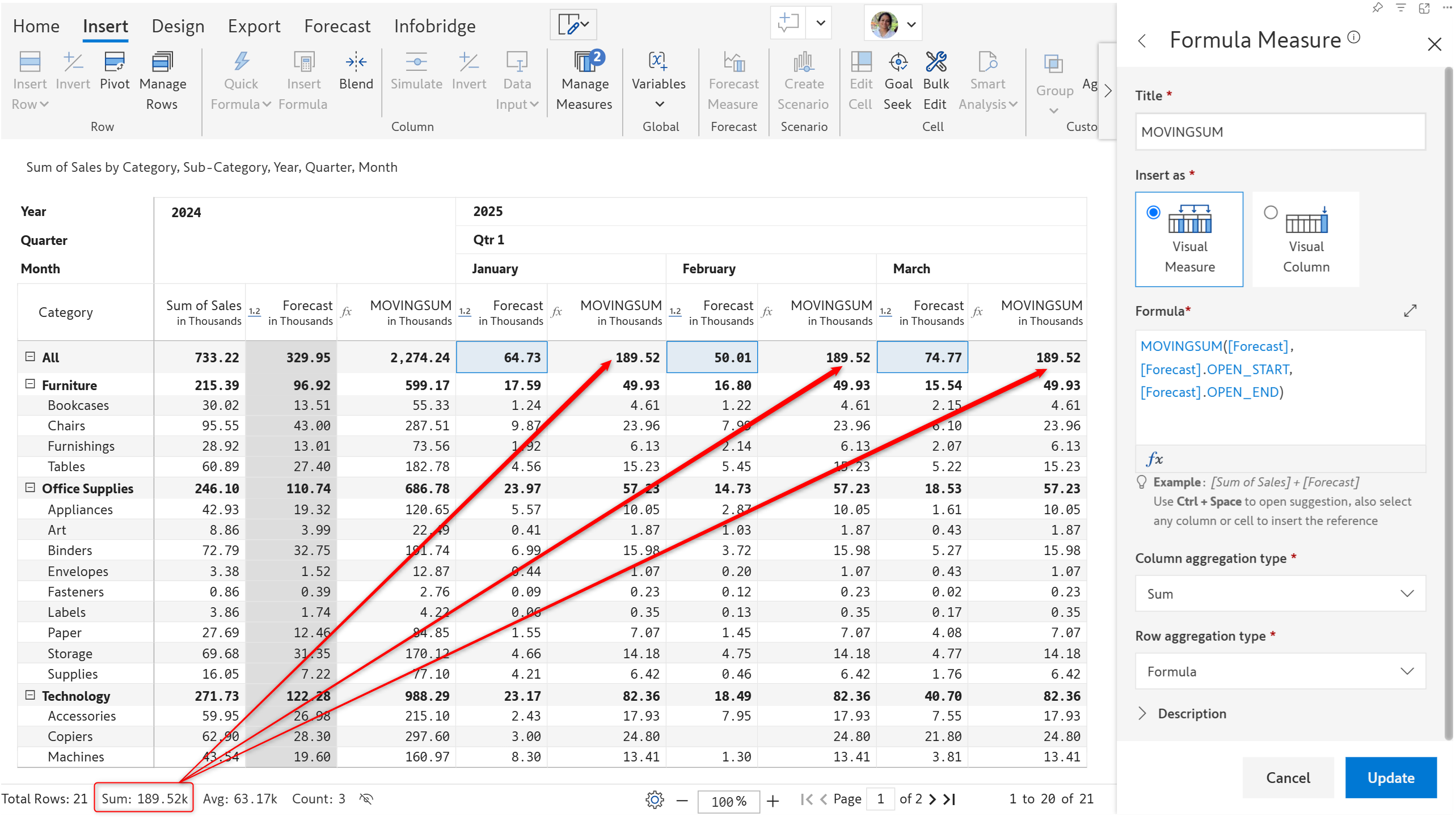Open Row aggregation type dropdown
Image resolution: width=1456 pixels, height=817 pixels.
point(1280,671)
